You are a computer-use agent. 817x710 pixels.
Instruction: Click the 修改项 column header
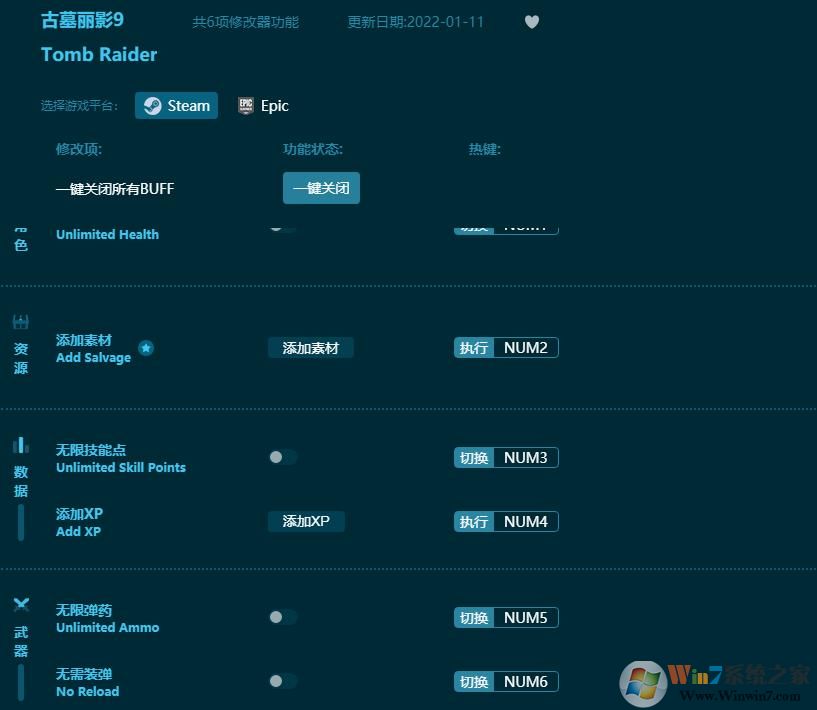(x=79, y=150)
